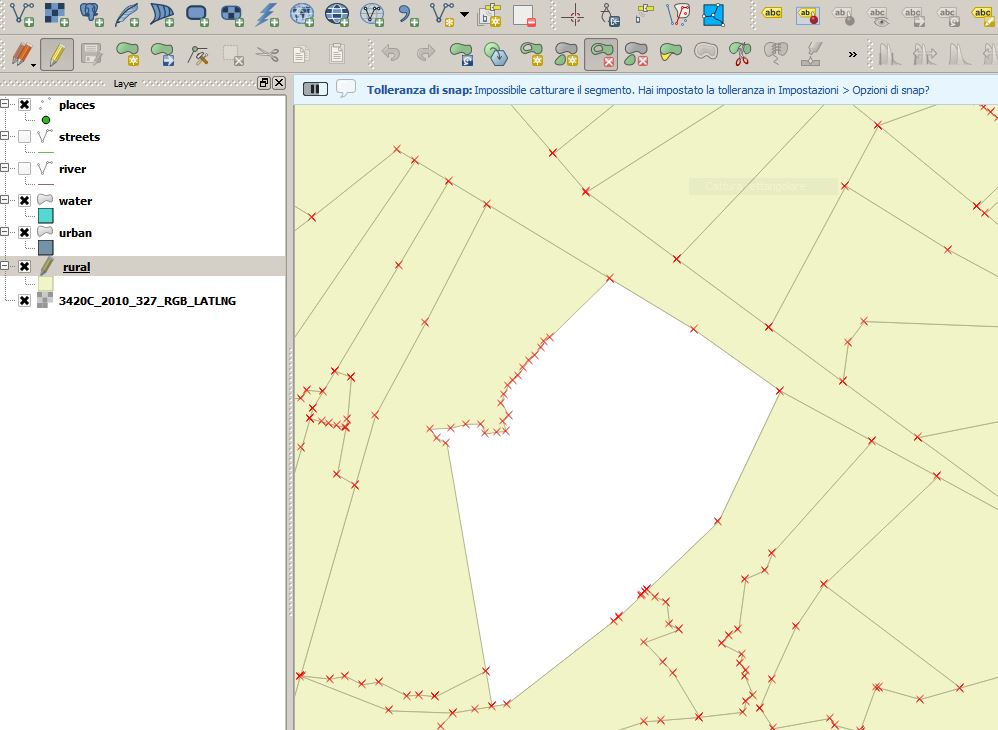
Task: Select the Reshape Features tool
Action: 671,54
